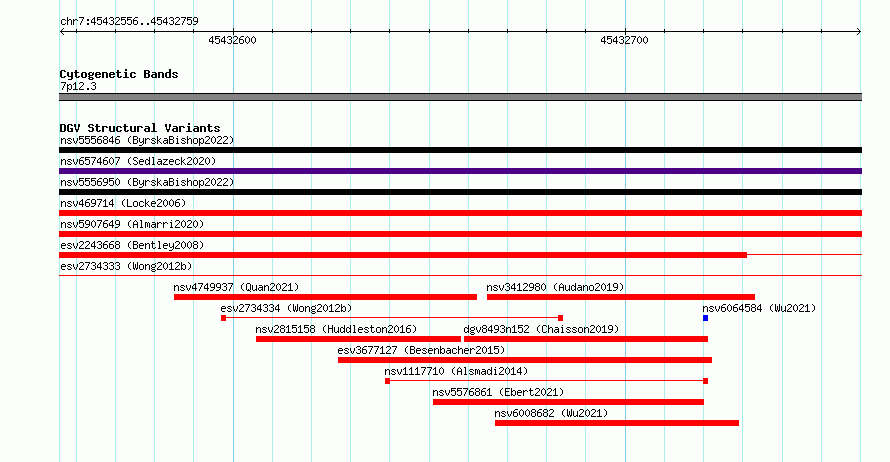
Task: Select the red nsv3412980 variant bar
Action: (621, 297)
